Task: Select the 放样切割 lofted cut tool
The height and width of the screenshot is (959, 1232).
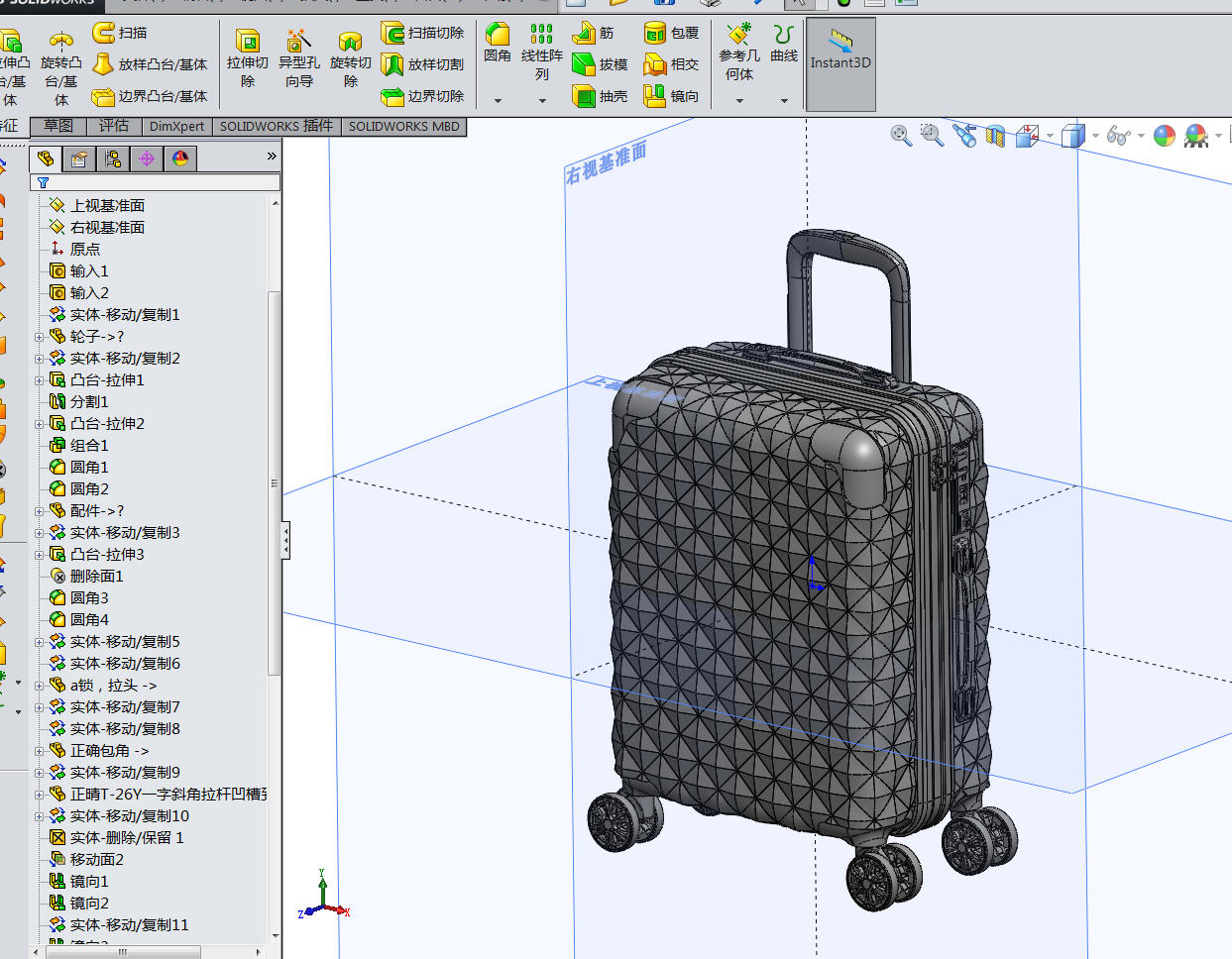Action: pyautogui.click(x=422, y=64)
